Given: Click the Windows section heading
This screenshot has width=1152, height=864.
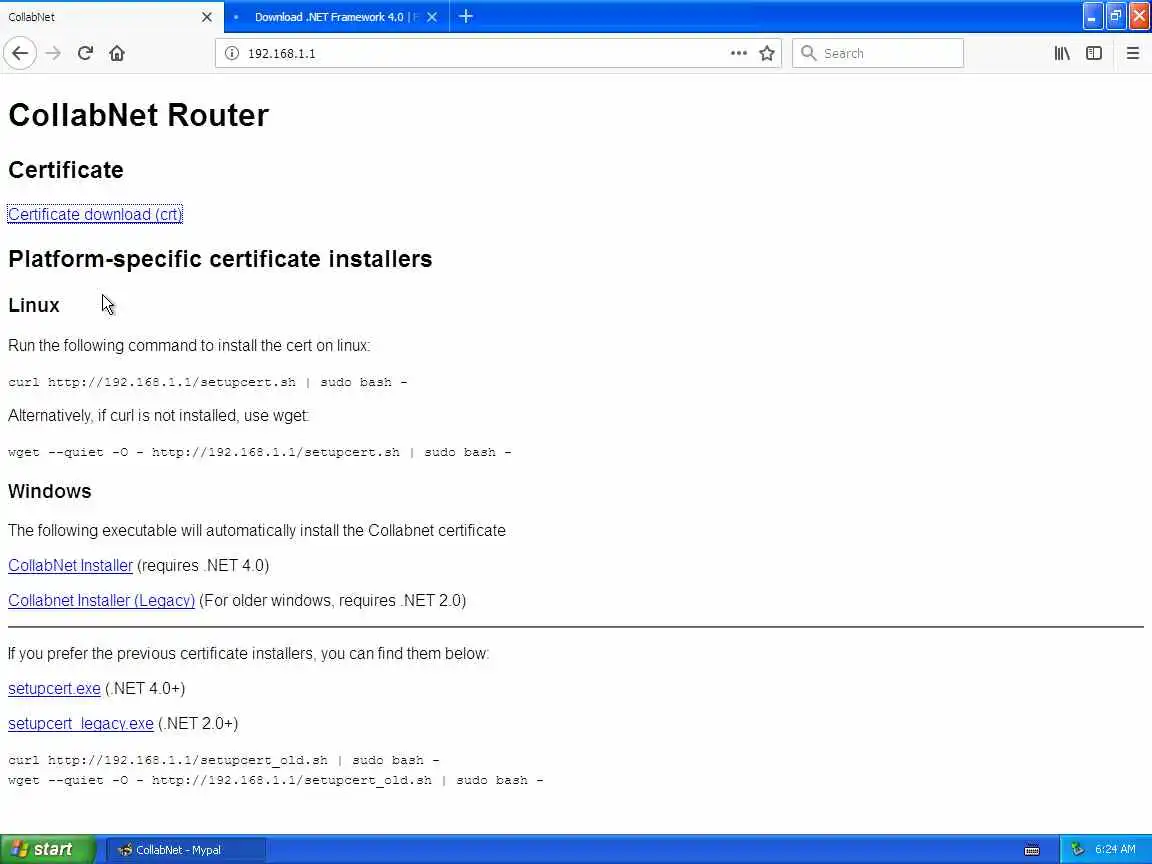Looking at the screenshot, I should pyautogui.click(x=50, y=491).
